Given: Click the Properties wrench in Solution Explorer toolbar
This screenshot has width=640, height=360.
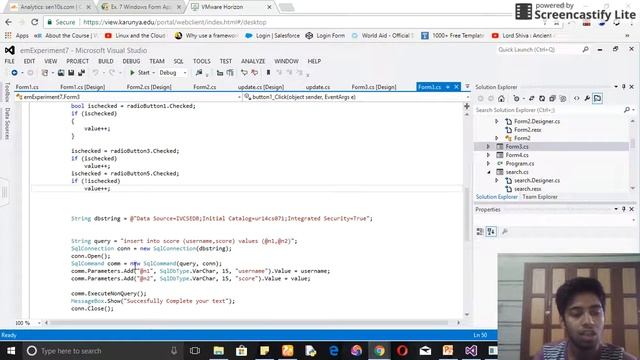Looking at the screenshot, I should (587, 98).
